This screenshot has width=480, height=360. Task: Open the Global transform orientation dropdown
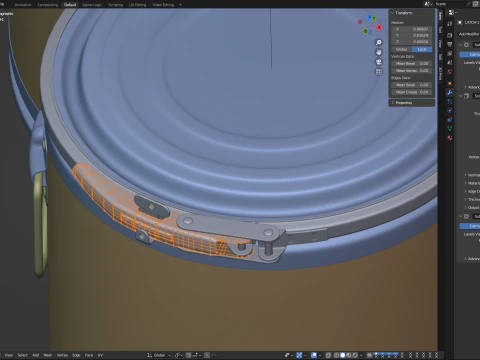[159, 355]
